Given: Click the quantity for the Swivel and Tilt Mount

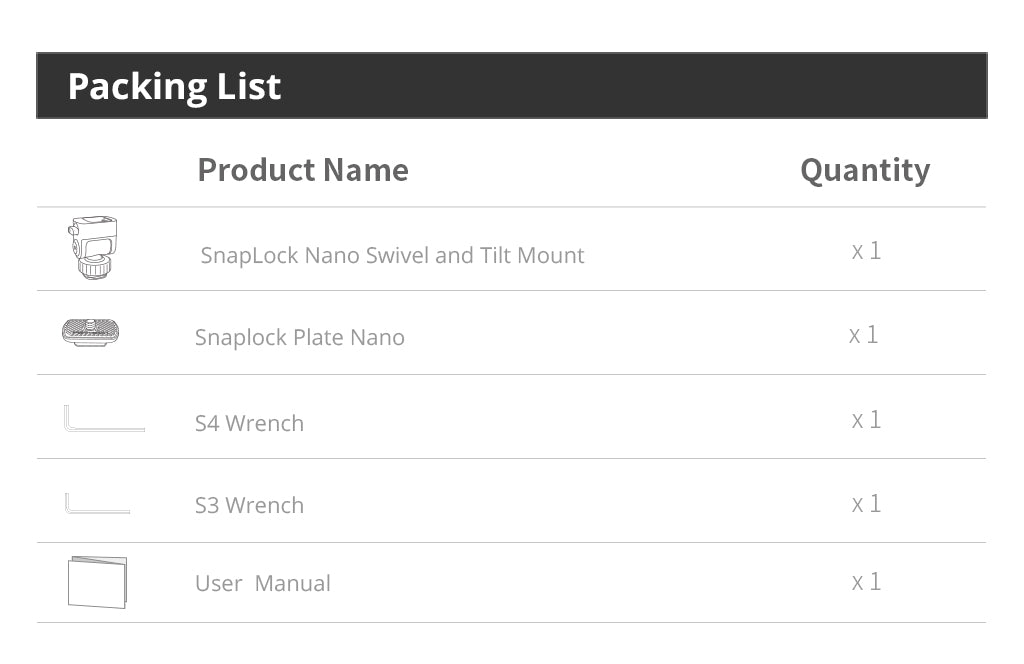Looking at the screenshot, I should [866, 251].
